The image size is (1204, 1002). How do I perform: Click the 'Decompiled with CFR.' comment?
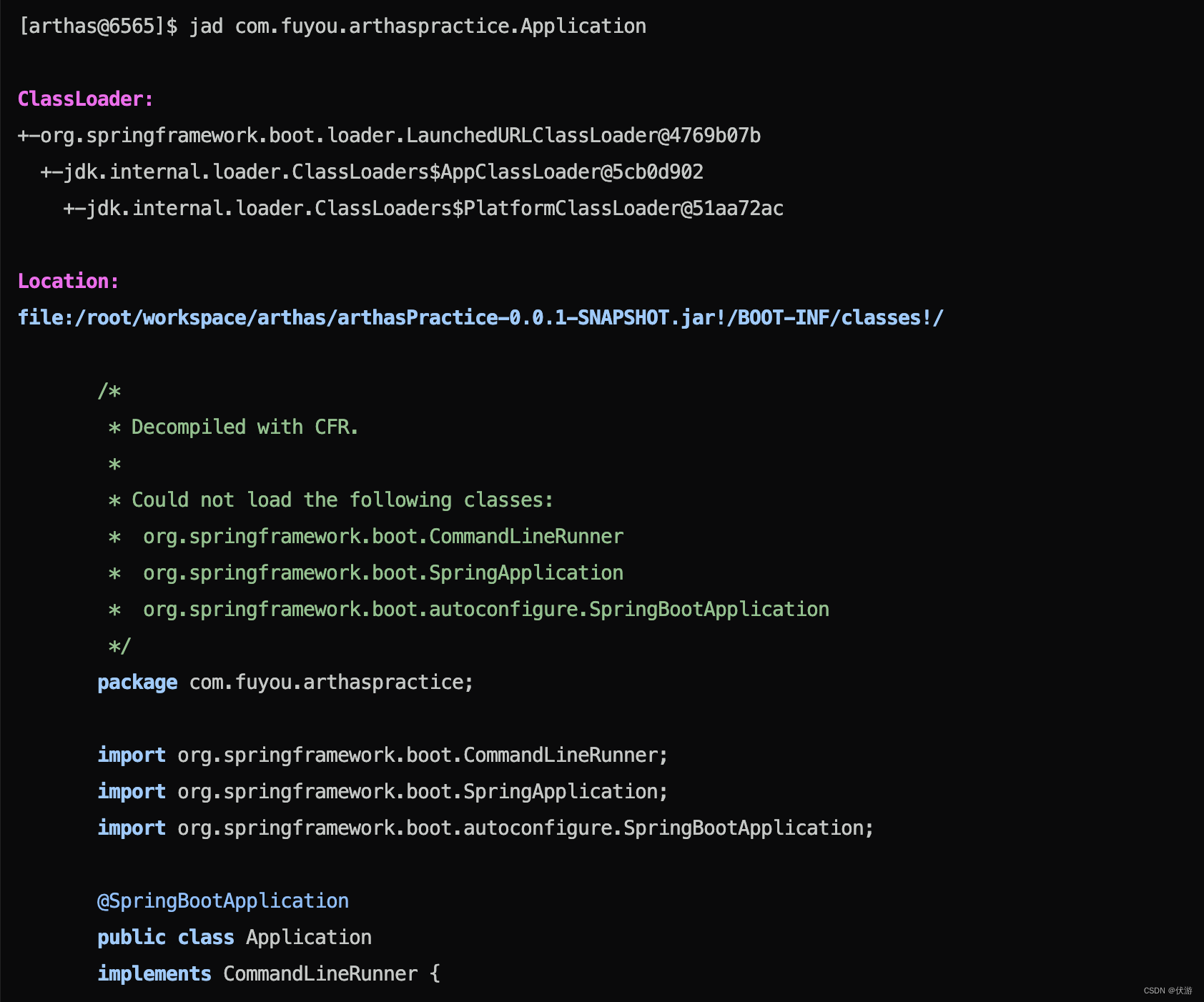click(233, 427)
